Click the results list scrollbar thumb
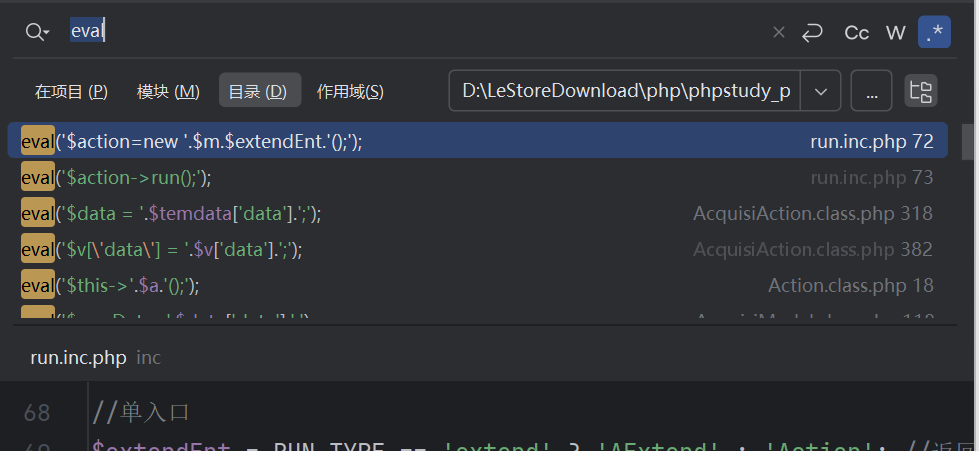Viewport: 979px width, 451px height. coord(968,141)
